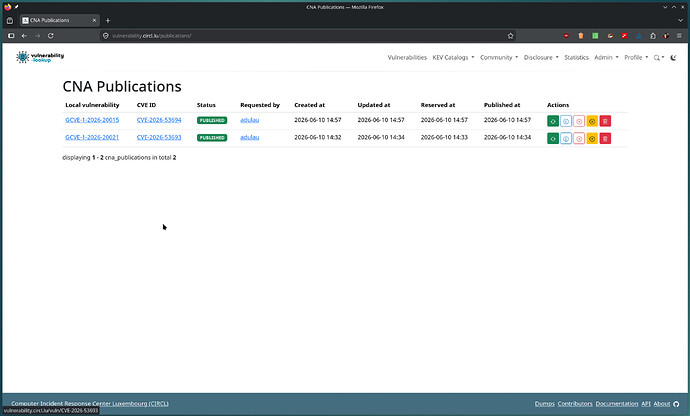The width and height of the screenshot is (690, 416).
Task: Open the Vulnerabilities nav item
Action: pos(407,58)
